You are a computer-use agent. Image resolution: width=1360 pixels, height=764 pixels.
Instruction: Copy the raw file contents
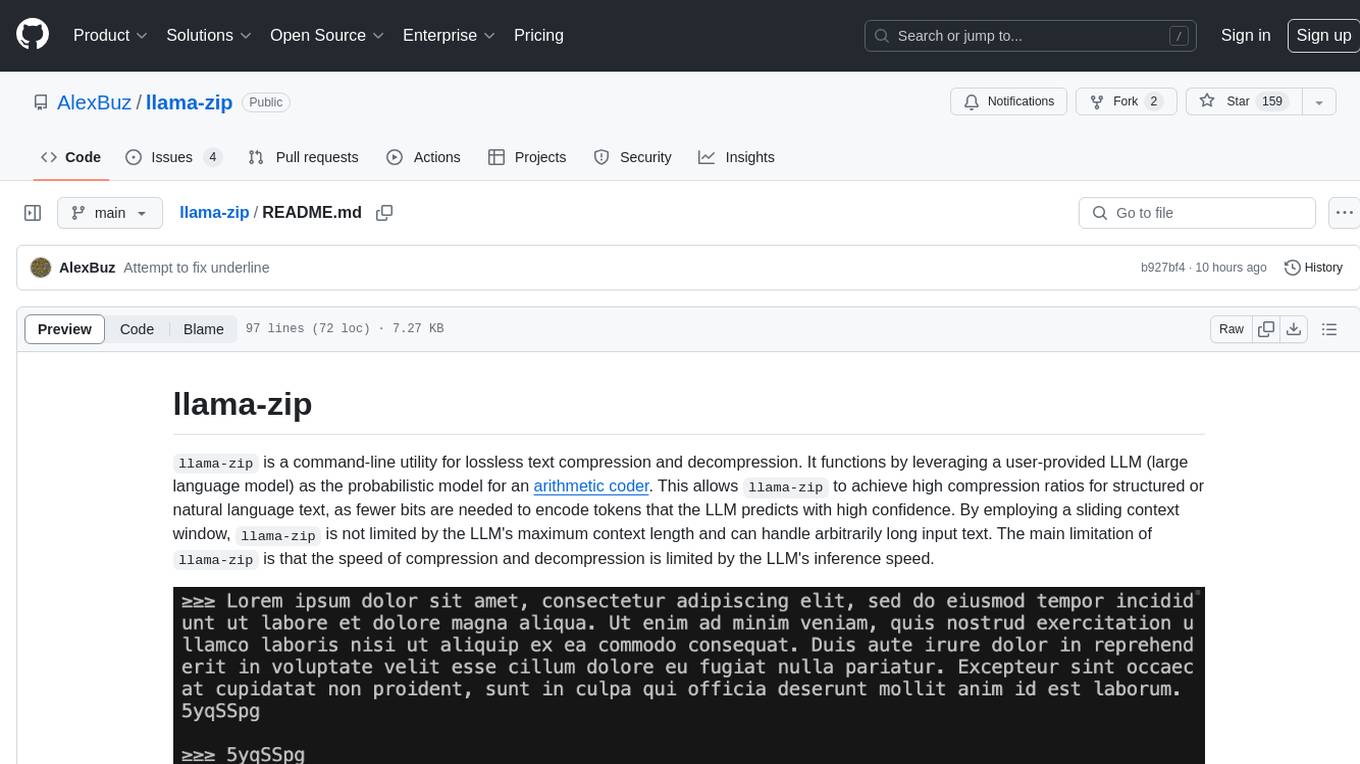pos(1267,329)
